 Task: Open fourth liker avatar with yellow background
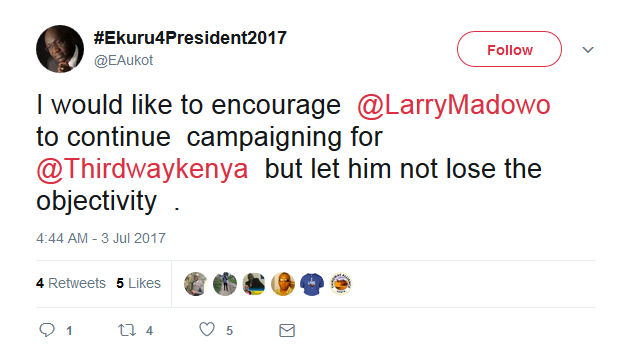[x=283, y=284]
